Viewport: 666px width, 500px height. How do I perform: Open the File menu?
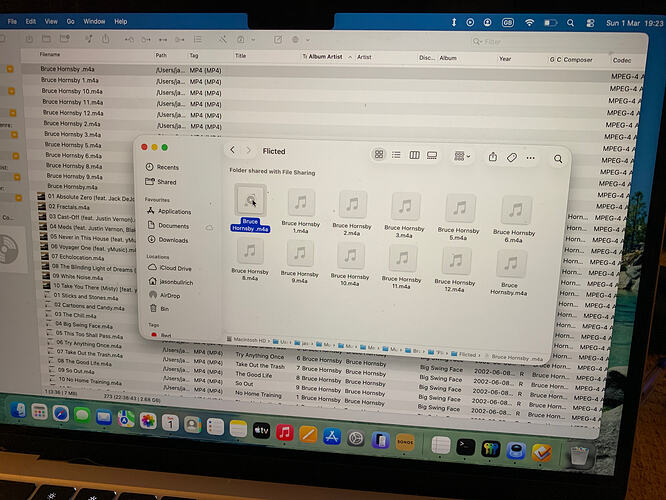[12, 21]
